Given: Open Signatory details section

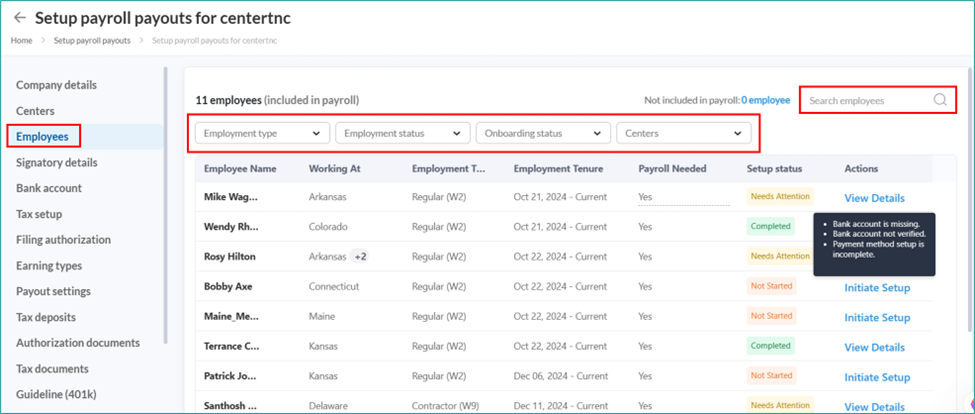Looking at the screenshot, I should [x=57, y=163].
